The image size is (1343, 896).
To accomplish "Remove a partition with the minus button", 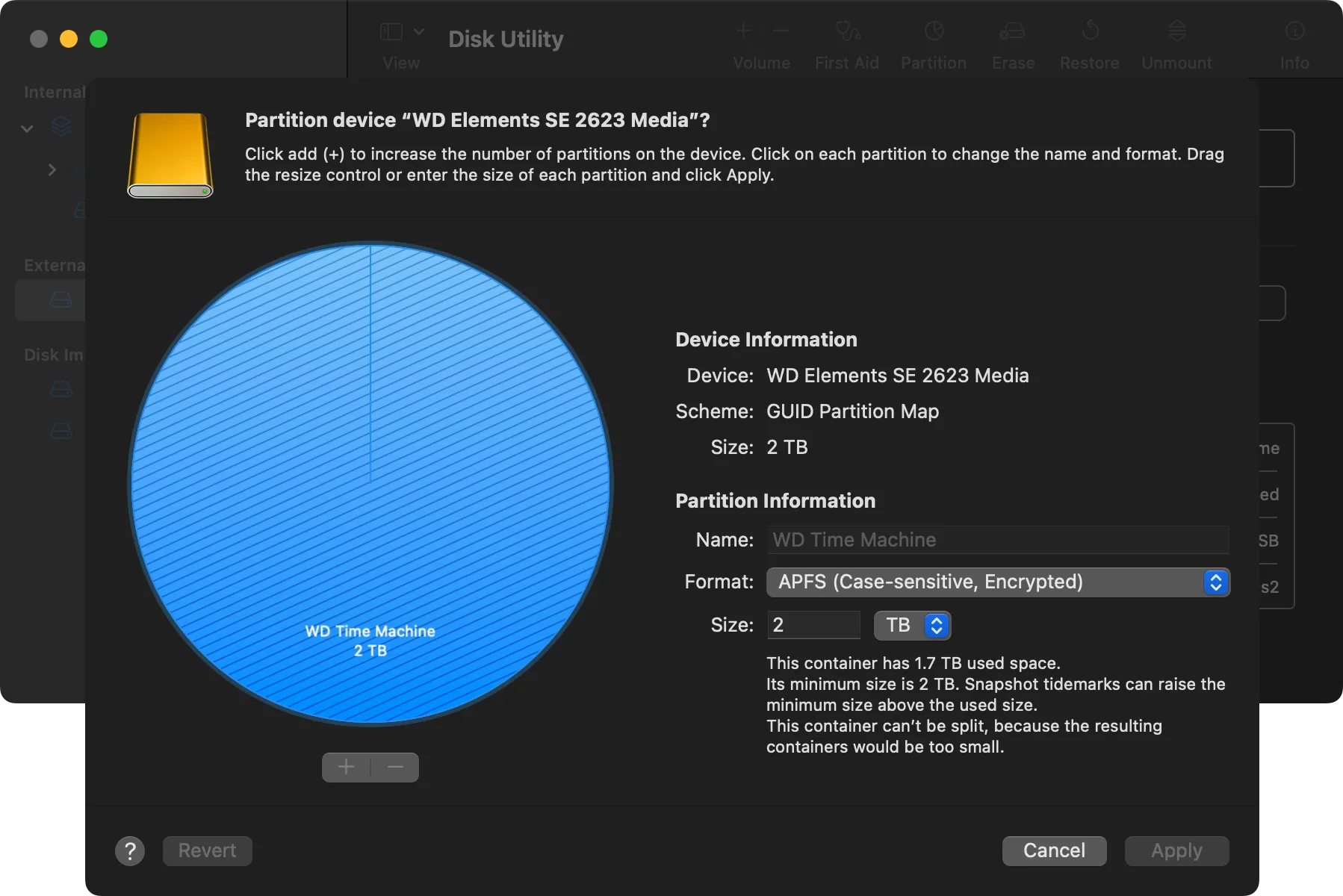I will (x=394, y=767).
